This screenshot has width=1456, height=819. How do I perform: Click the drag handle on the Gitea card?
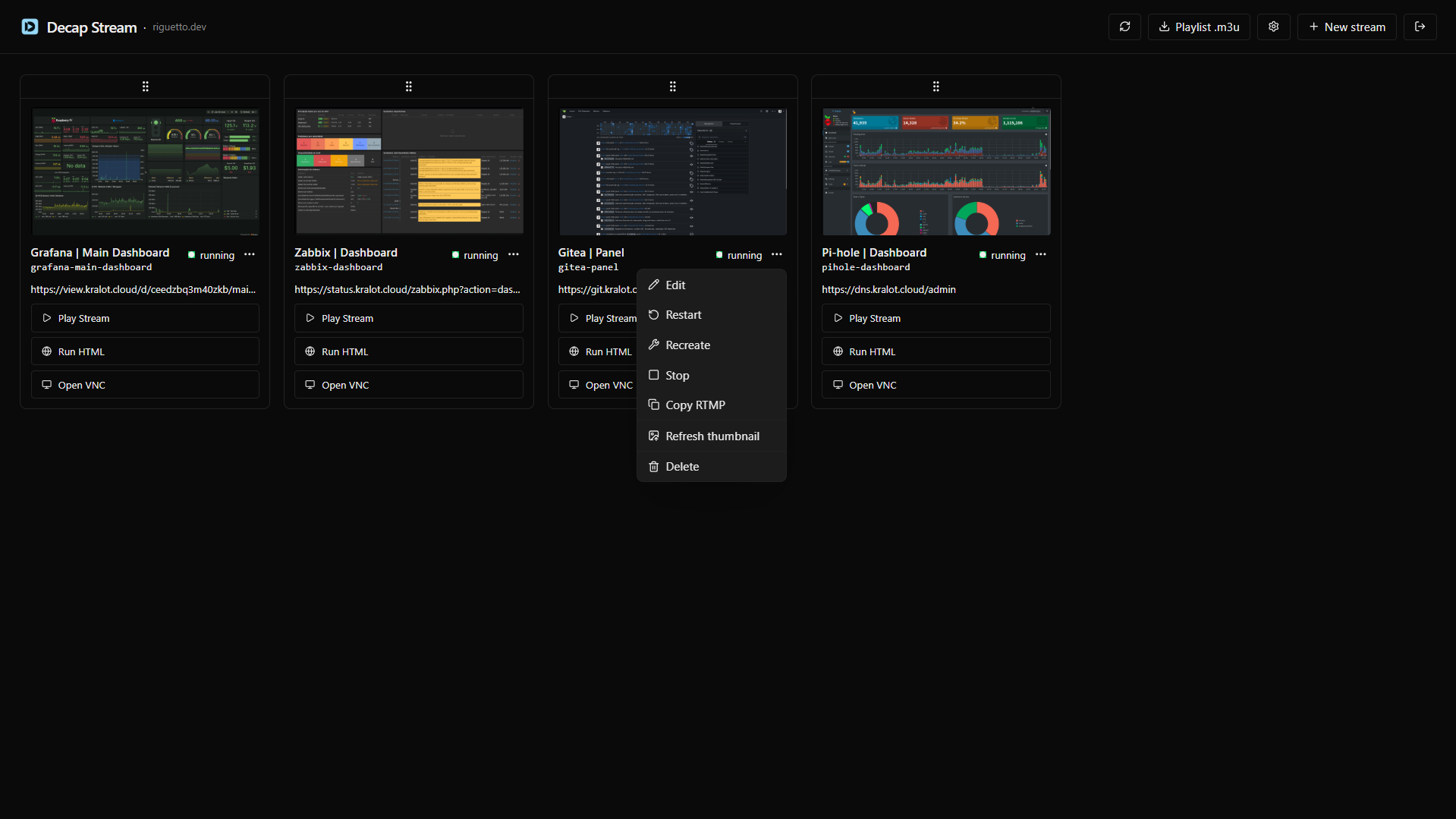tap(672, 86)
